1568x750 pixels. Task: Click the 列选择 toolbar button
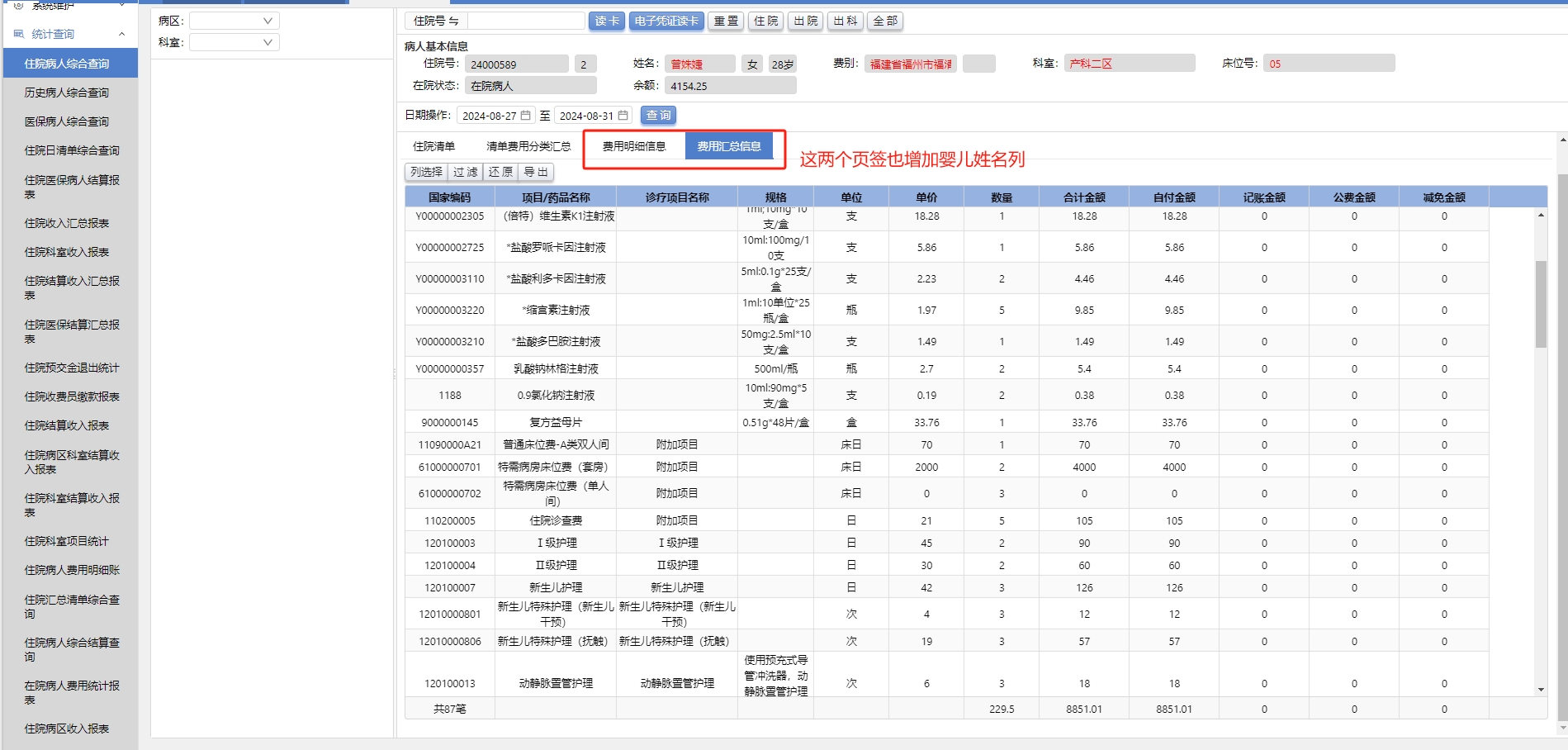[x=426, y=172]
